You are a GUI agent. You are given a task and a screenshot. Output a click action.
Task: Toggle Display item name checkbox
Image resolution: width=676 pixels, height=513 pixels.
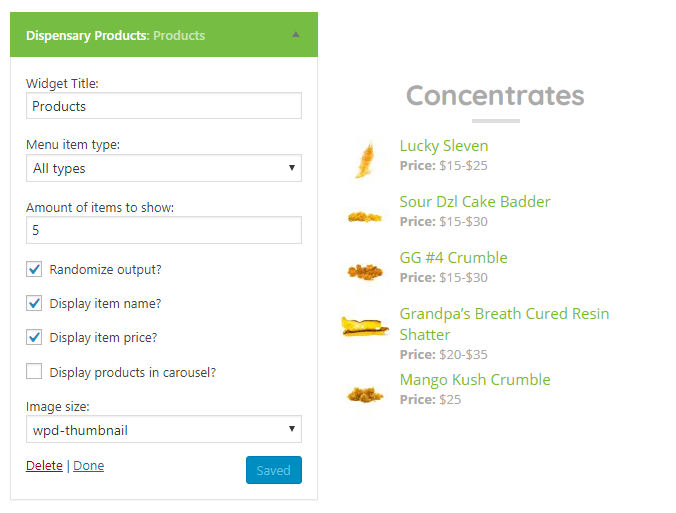pos(34,303)
